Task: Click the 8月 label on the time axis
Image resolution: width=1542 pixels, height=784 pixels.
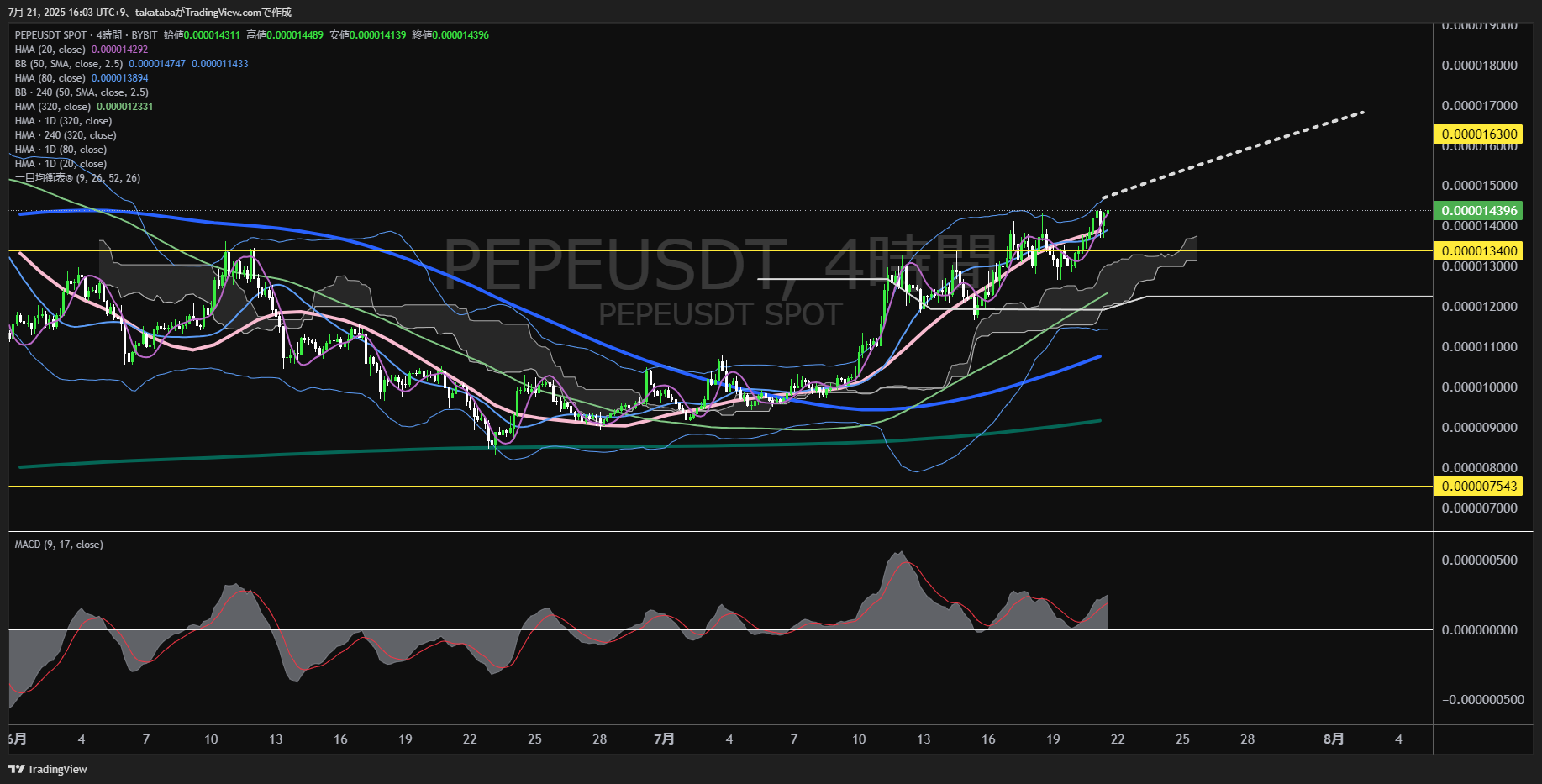Action: coord(1334,739)
